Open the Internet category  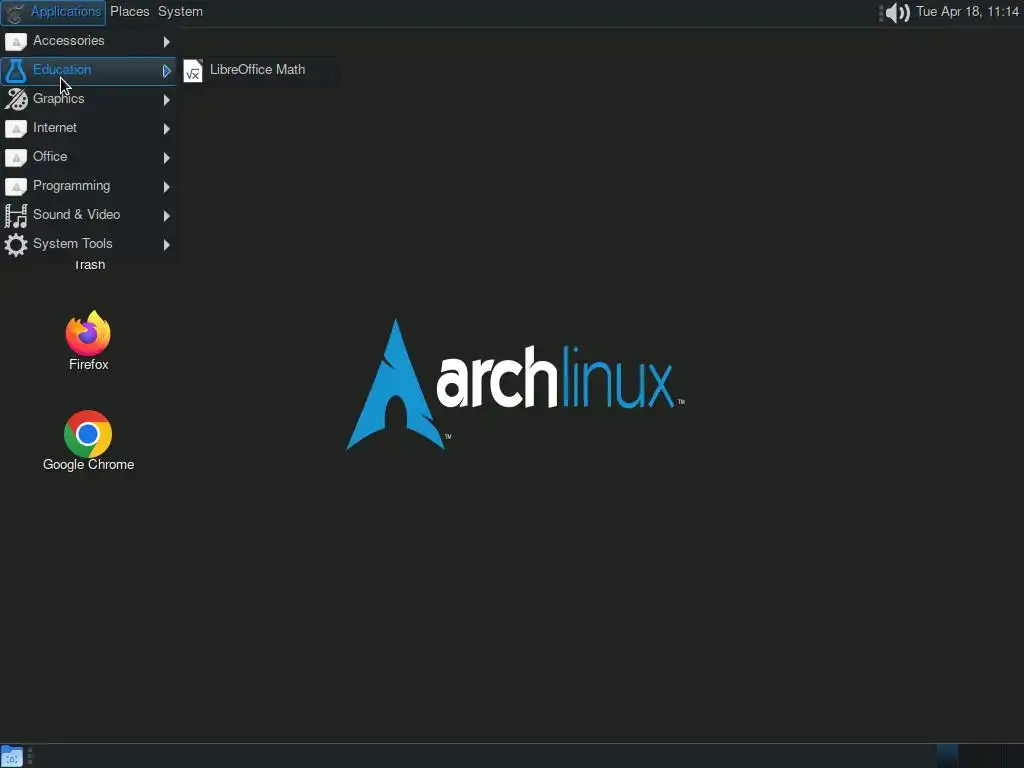[x=88, y=128]
